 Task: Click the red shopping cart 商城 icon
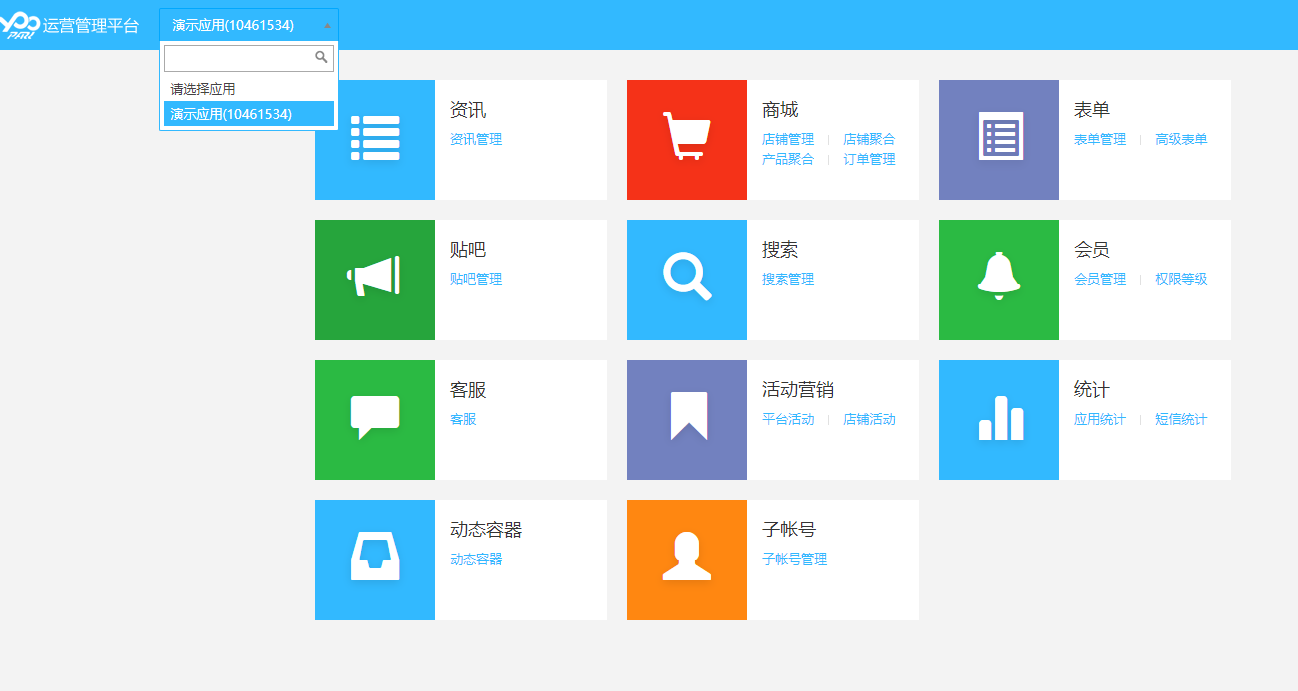coord(686,140)
